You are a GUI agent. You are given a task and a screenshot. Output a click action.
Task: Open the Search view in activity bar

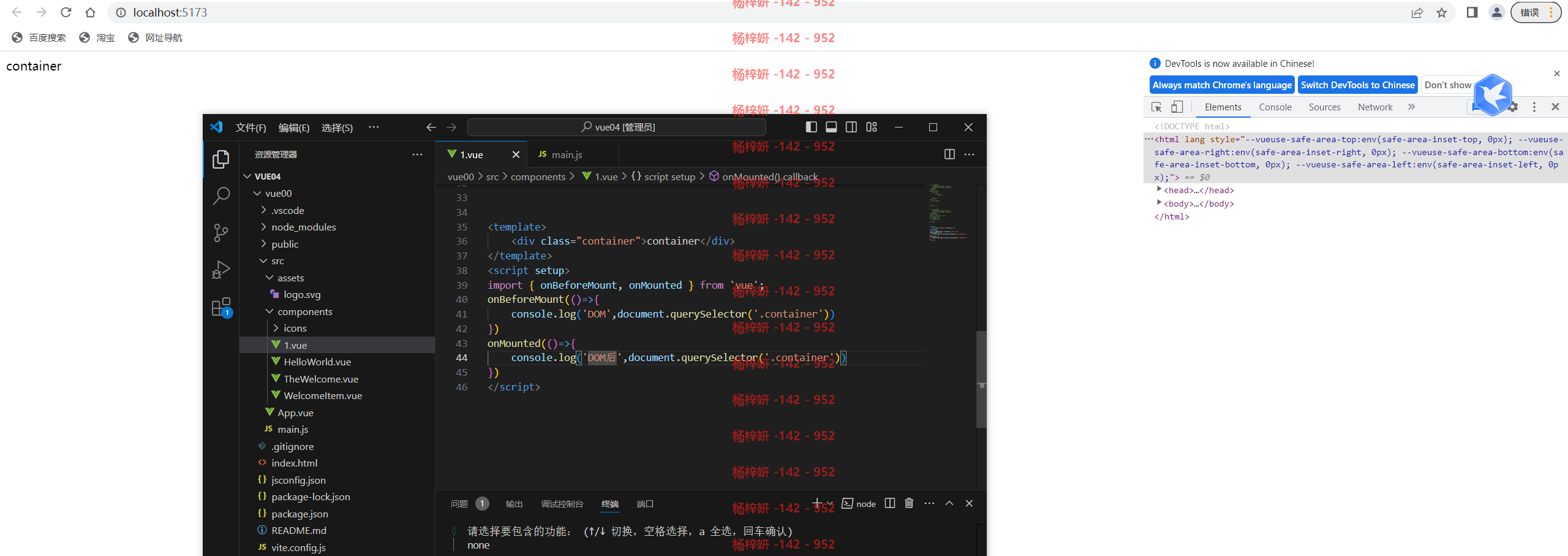click(x=221, y=196)
